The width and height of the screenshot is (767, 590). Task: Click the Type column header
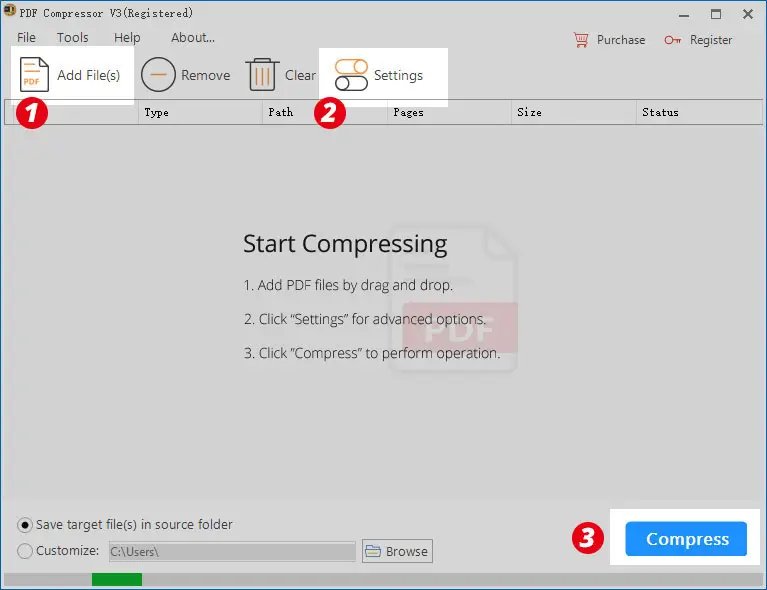[x=201, y=113]
